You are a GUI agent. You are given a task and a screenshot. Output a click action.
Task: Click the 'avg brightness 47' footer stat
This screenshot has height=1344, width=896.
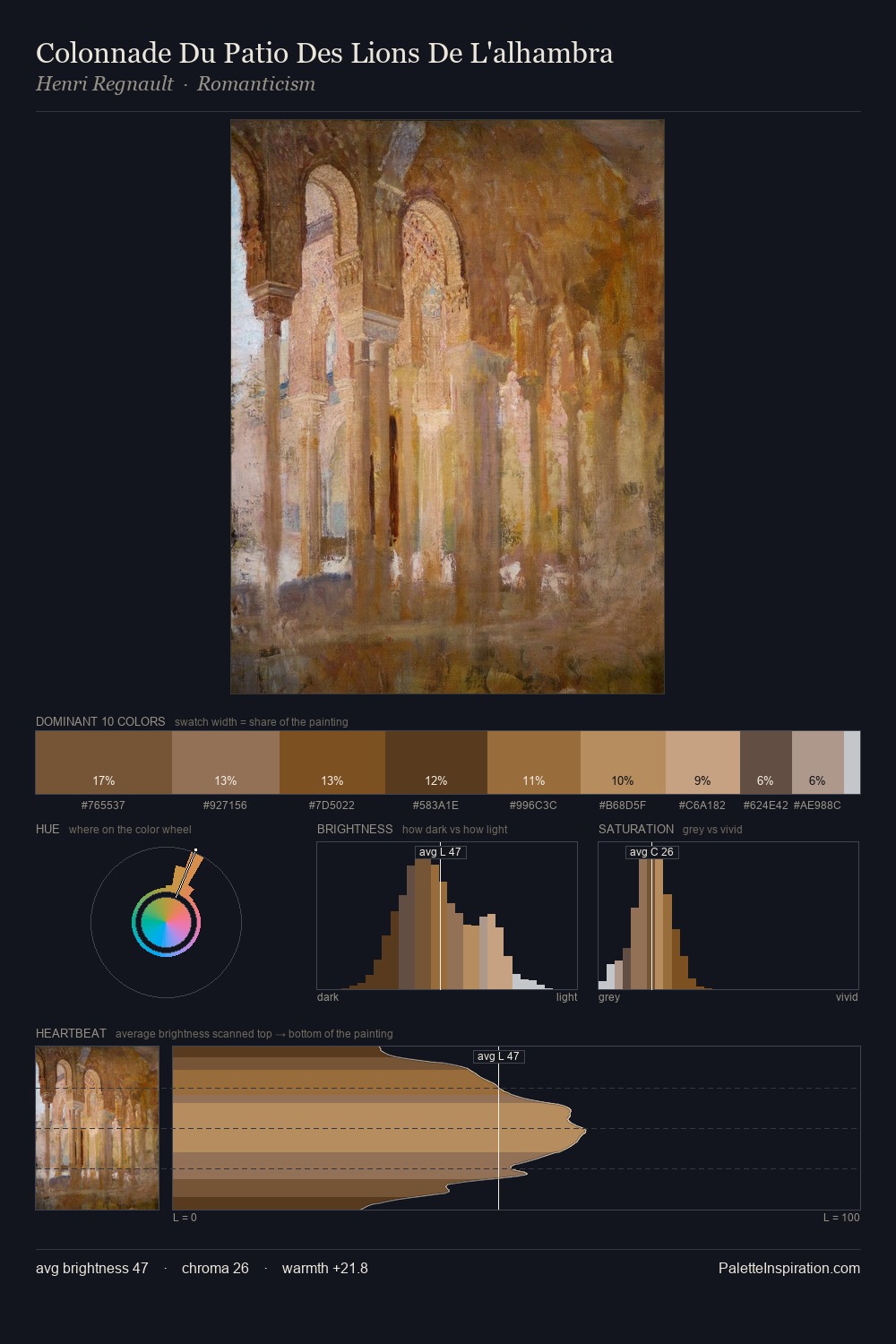pos(92,1268)
